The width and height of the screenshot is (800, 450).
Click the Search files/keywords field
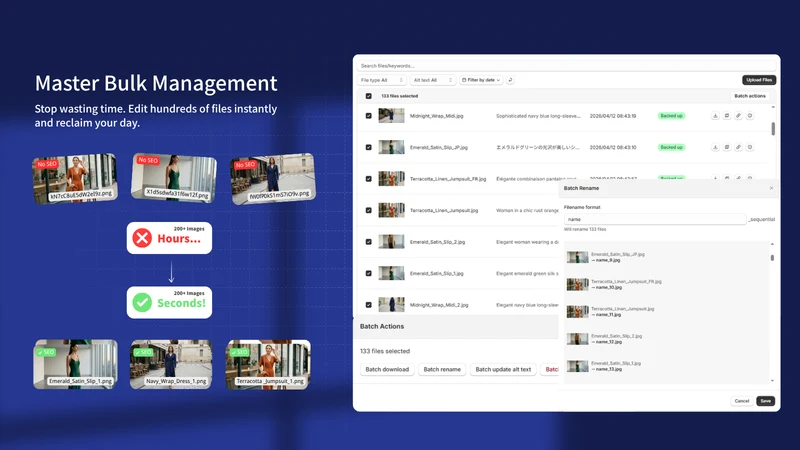coord(566,66)
